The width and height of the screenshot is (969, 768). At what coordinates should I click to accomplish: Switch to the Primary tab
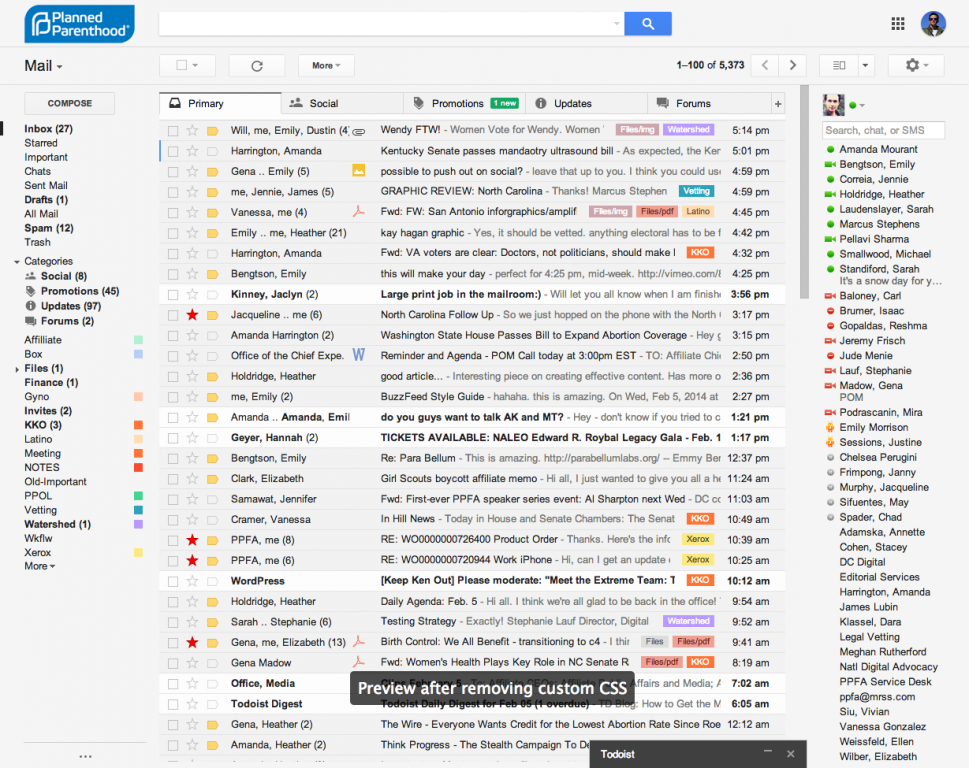[220, 104]
